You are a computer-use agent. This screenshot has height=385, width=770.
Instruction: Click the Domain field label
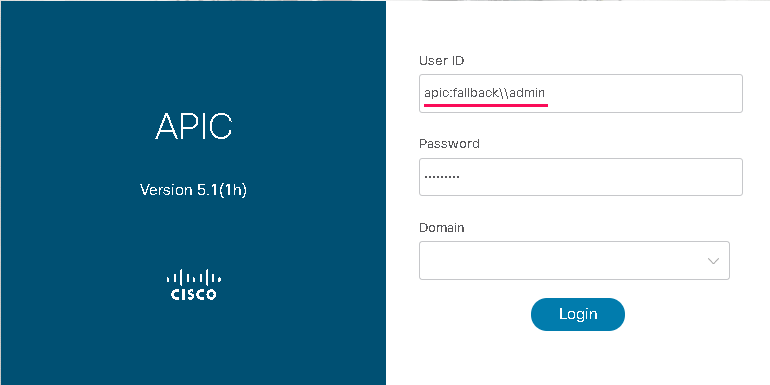click(441, 228)
